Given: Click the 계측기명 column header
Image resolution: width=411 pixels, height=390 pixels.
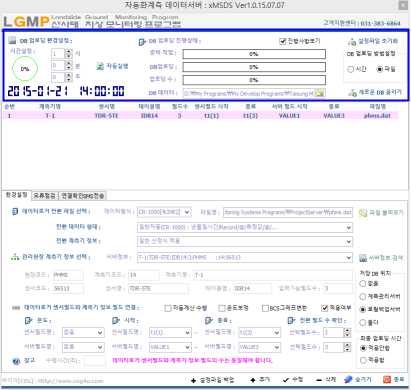Looking at the screenshot, I should pos(50,107).
